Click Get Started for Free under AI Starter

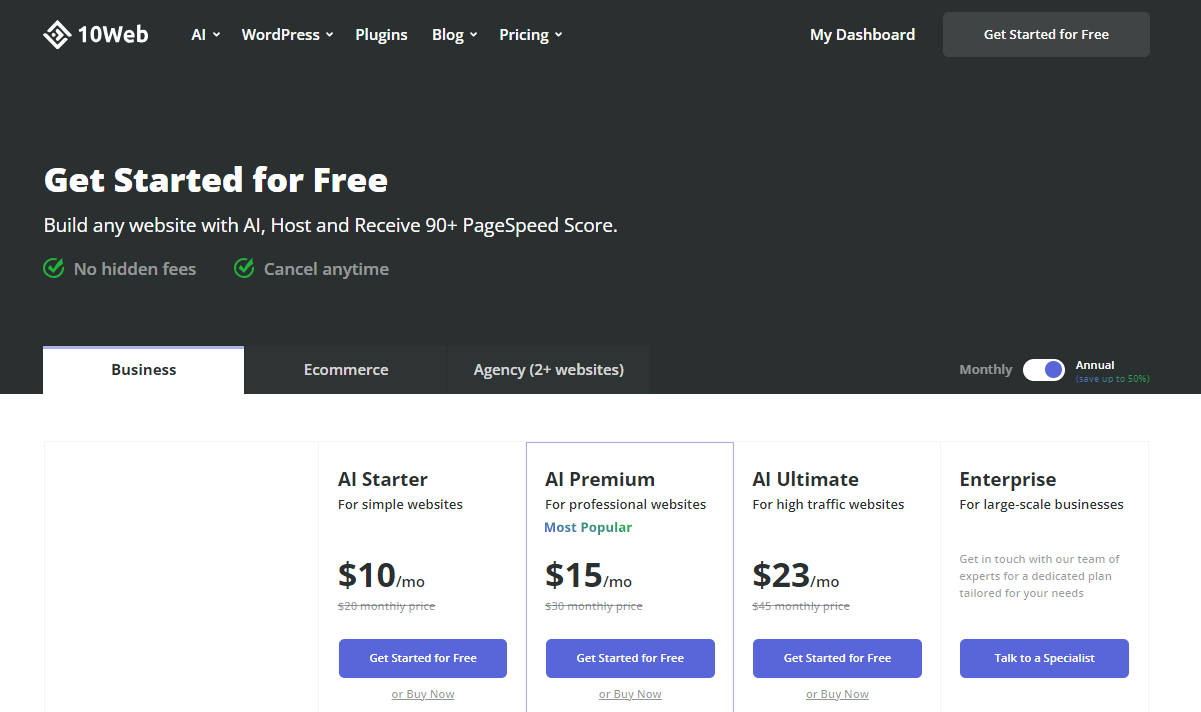423,658
